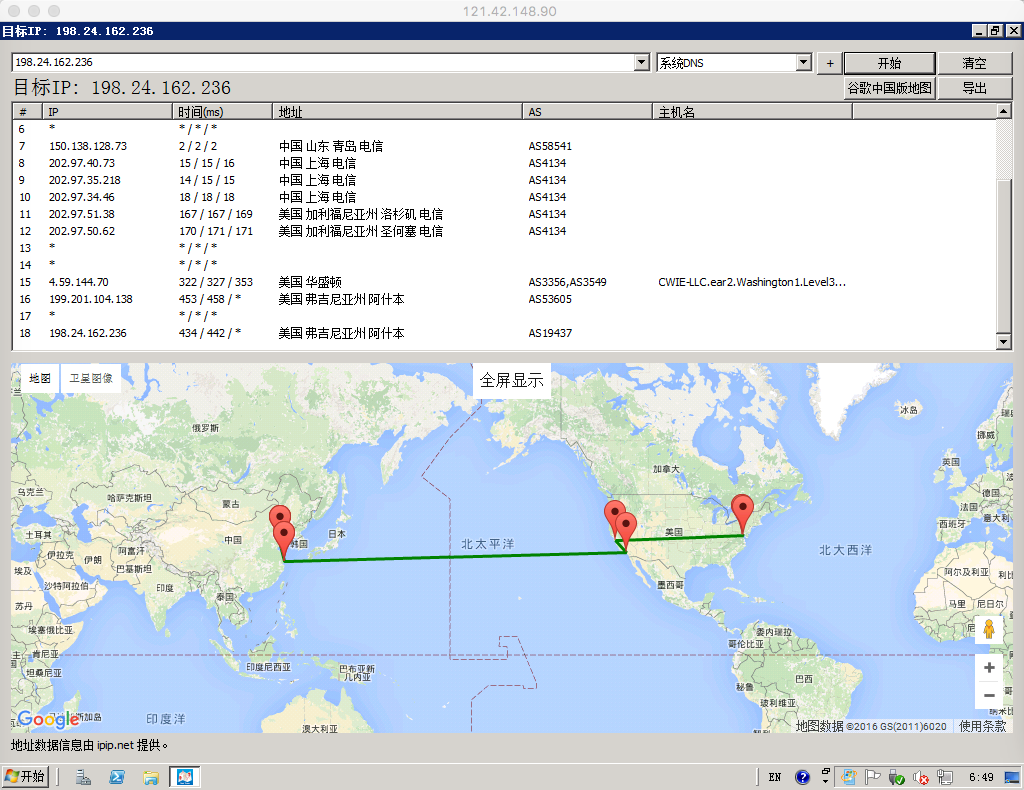This screenshot has height=790, width=1024.
Task: Open the Windows 开始 start menu
Action: (x=25, y=776)
